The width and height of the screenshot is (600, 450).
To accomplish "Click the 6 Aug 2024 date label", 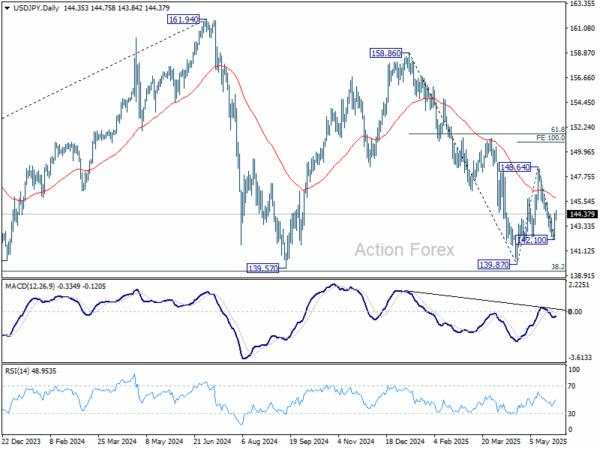I will tap(259, 441).
